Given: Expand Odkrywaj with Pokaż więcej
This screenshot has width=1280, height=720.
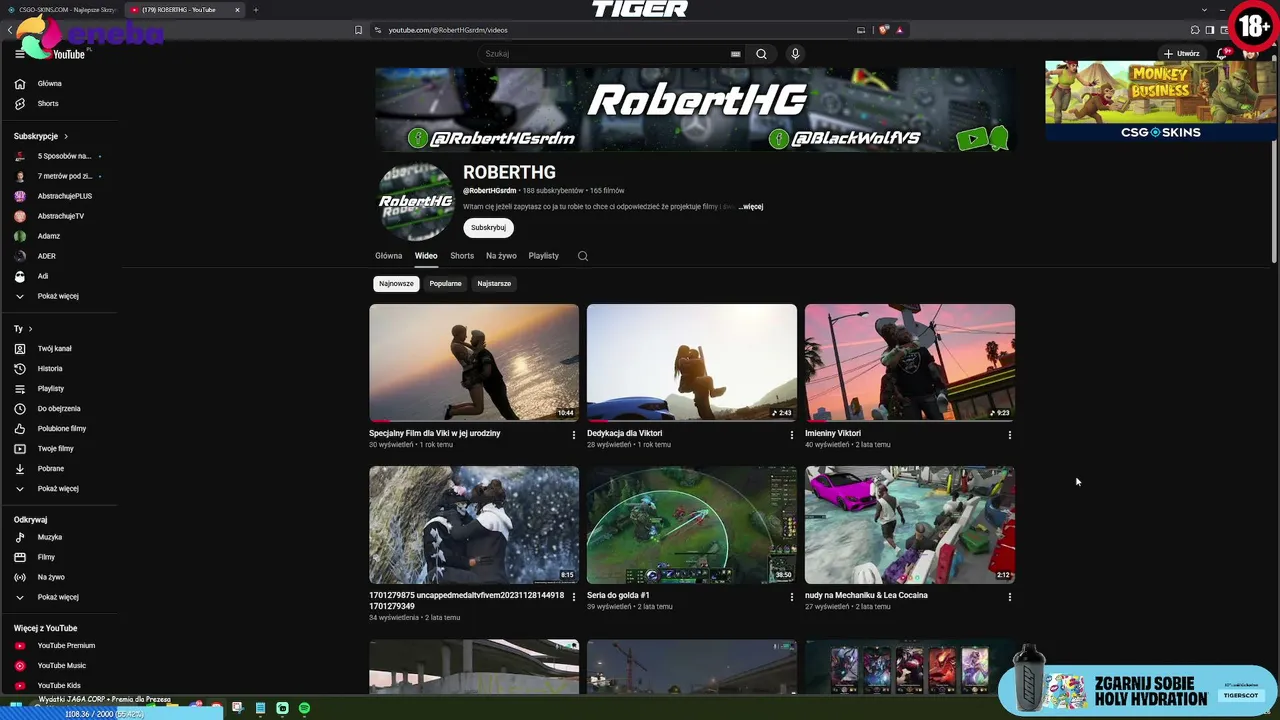Looking at the screenshot, I should pyautogui.click(x=59, y=597).
